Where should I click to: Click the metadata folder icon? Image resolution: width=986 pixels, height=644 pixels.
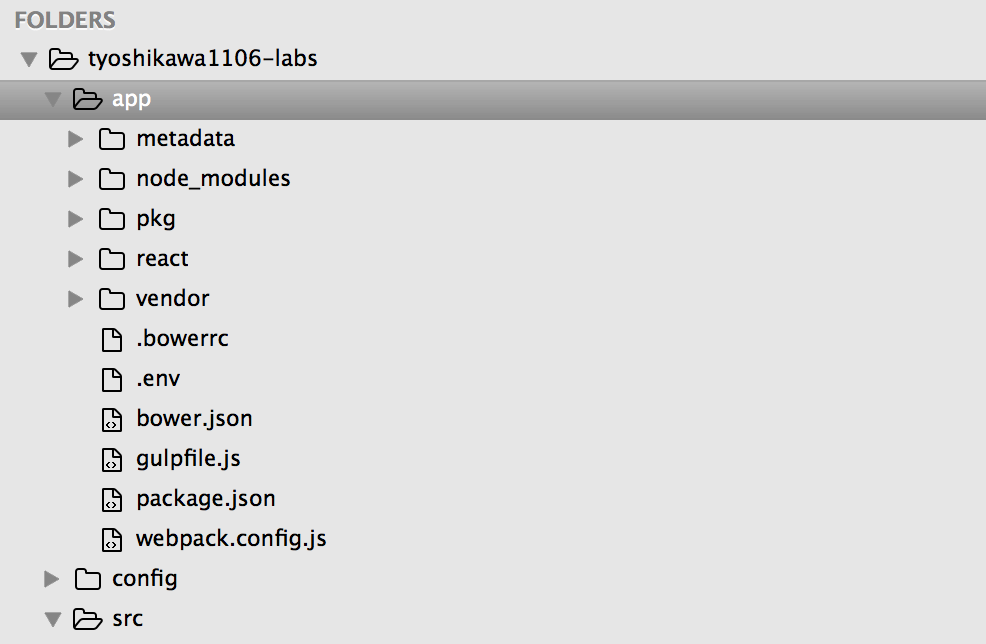(112, 139)
